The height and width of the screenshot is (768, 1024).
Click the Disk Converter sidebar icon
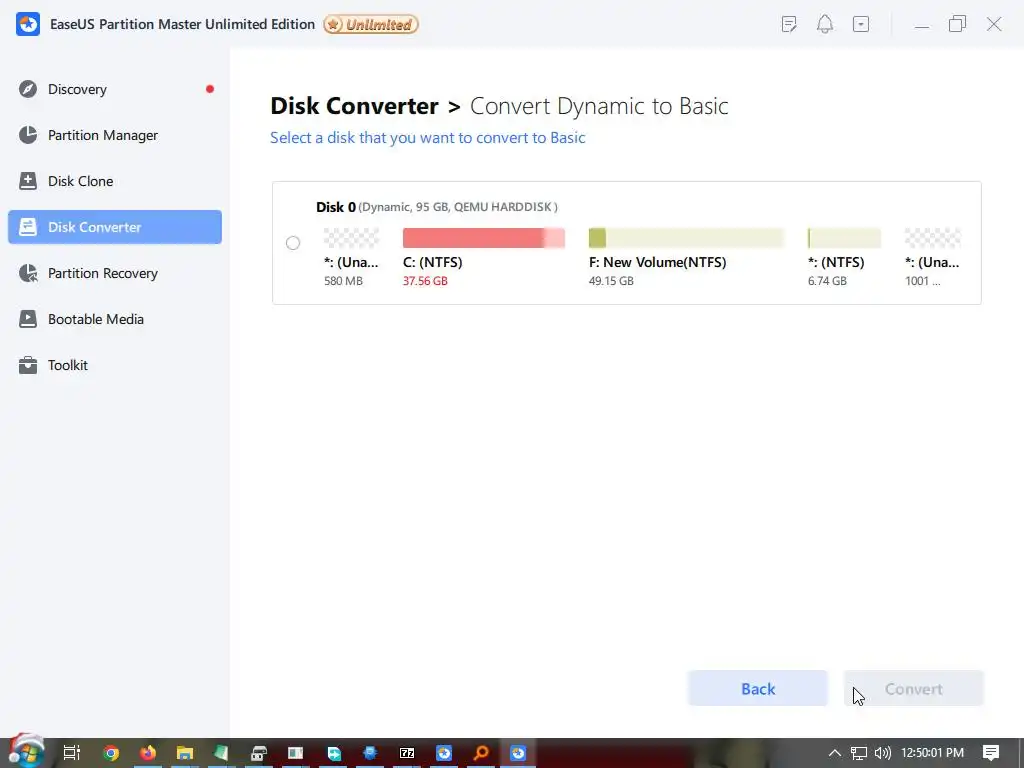28,227
